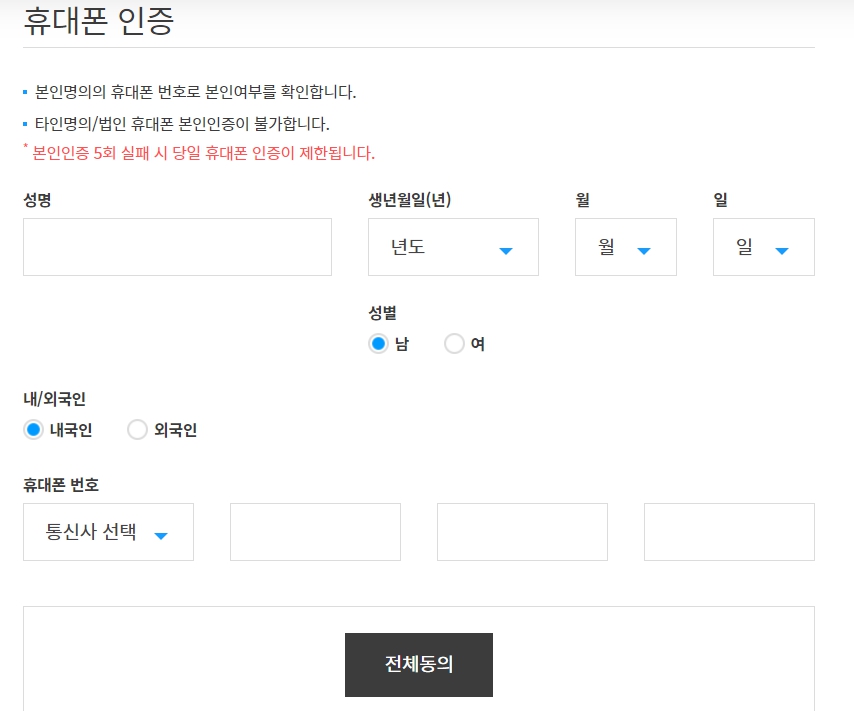Image resolution: width=854 pixels, height=711 pixels.
Task: Open the 일 day dropdown
Action: pos(763,247)
